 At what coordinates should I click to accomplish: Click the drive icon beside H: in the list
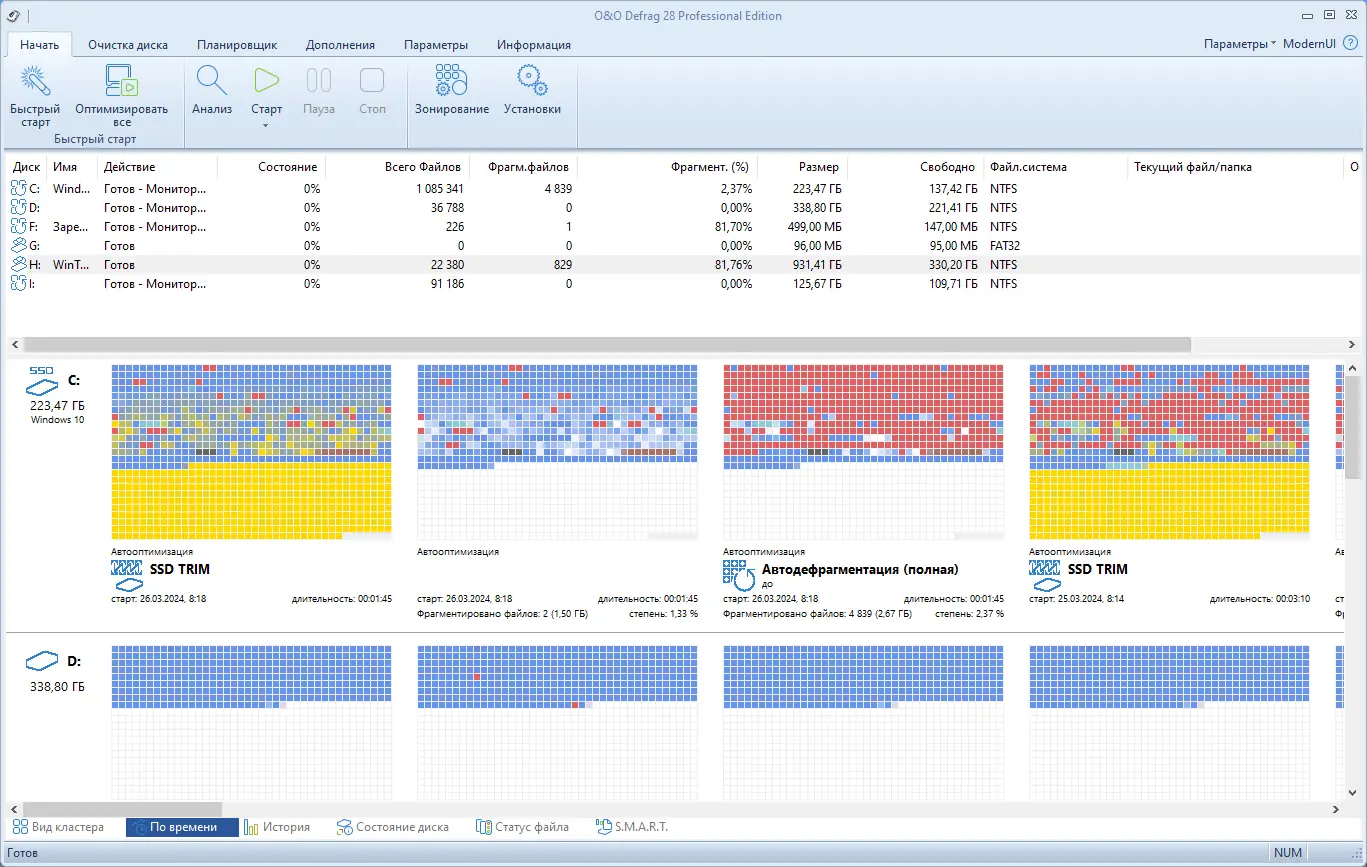pyautogui.click(x=19, y=265)
